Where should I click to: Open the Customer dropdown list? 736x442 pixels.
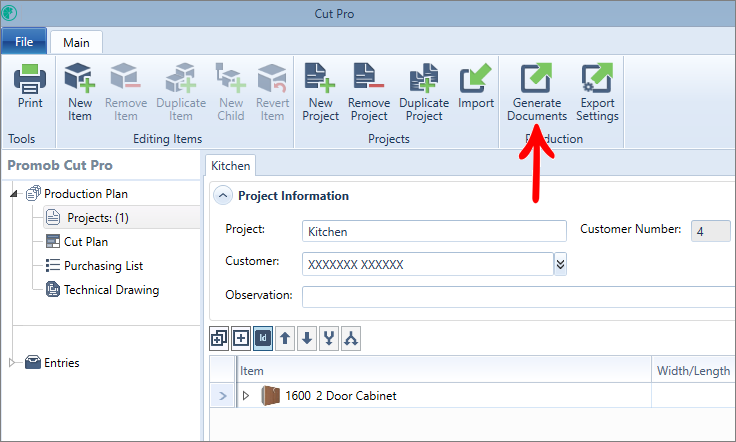coord(560,264)
